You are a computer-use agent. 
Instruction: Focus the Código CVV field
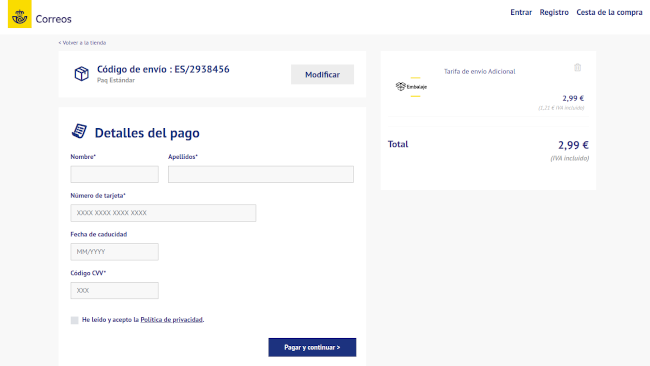pyautogui.click(x=114, y=291)
